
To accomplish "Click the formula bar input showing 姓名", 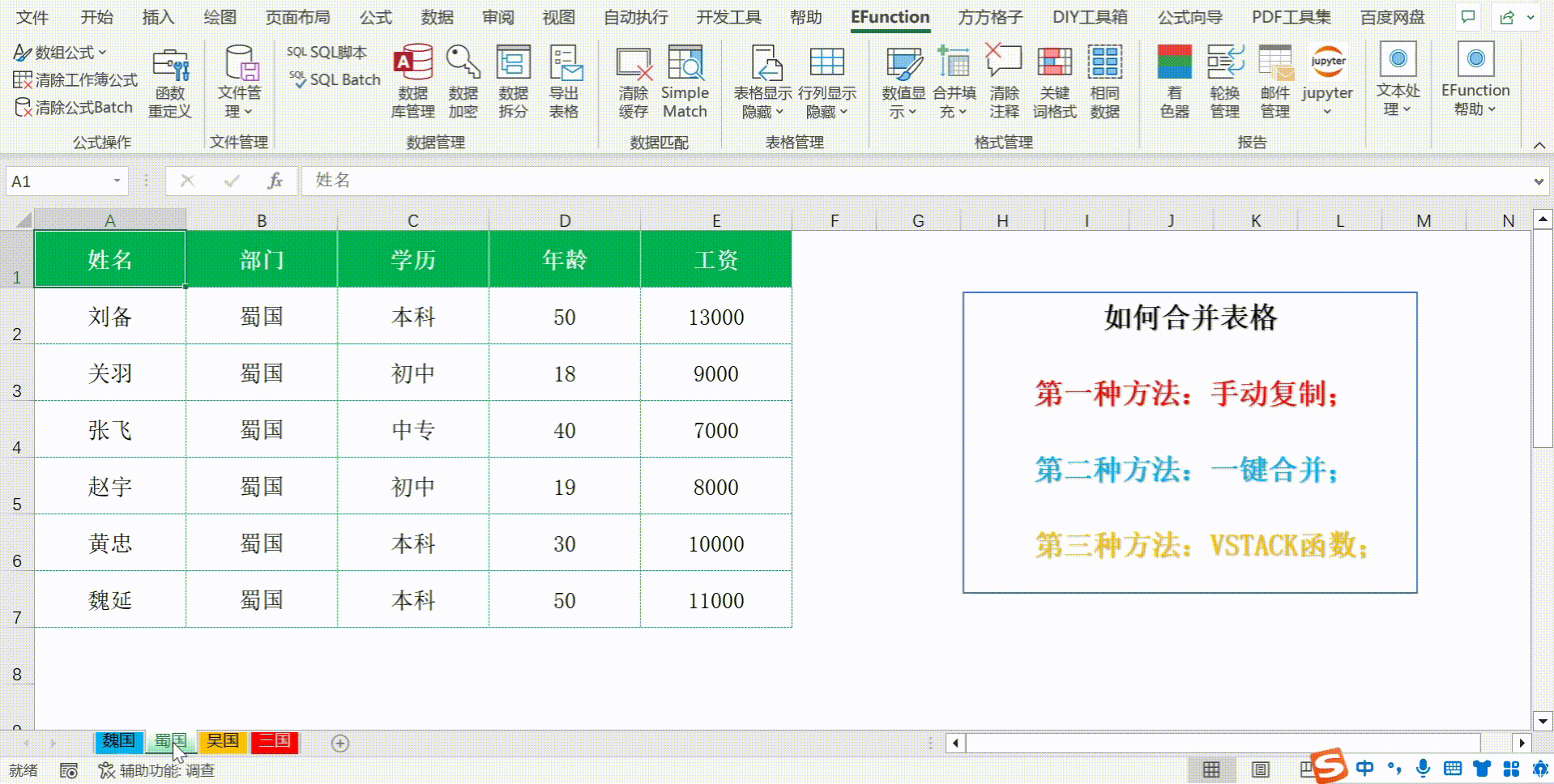I will click(x=916, y=181).
